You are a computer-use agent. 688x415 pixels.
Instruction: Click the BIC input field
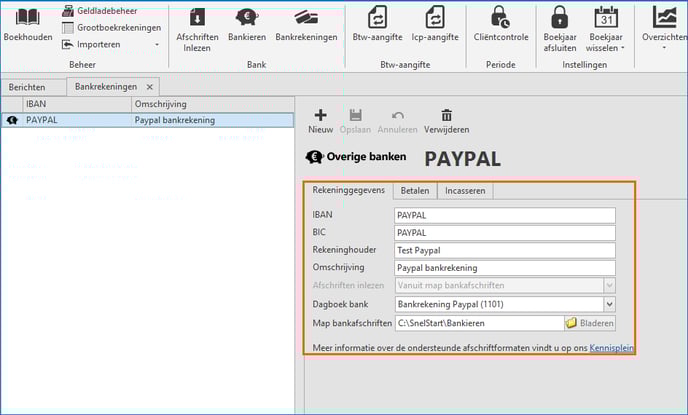(505, 233)
